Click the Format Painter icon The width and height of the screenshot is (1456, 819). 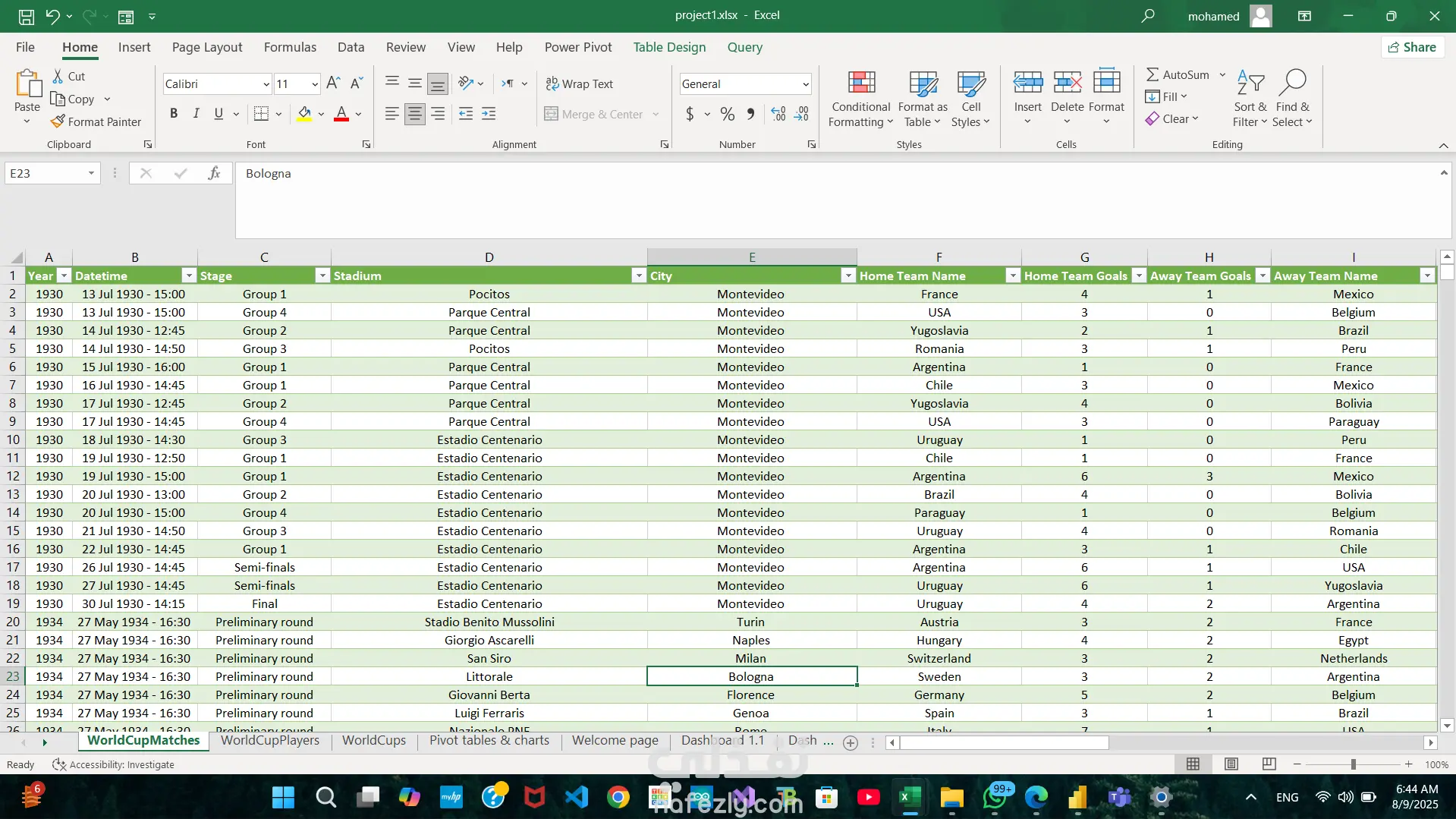58,121
